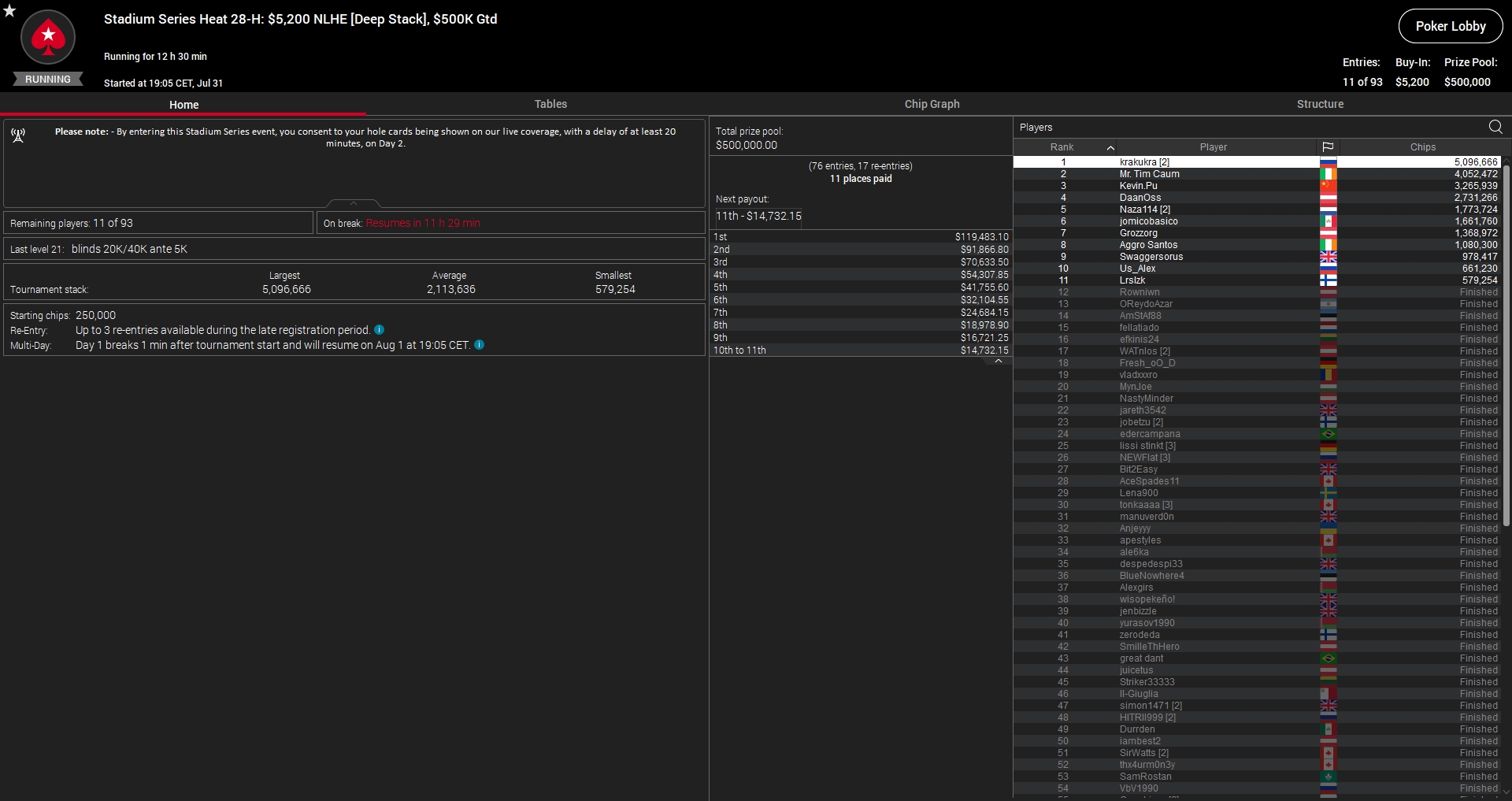Select finished player BlueNowhere4
The height and width of the screenshot is (801, 1512).
(1258, 576)
